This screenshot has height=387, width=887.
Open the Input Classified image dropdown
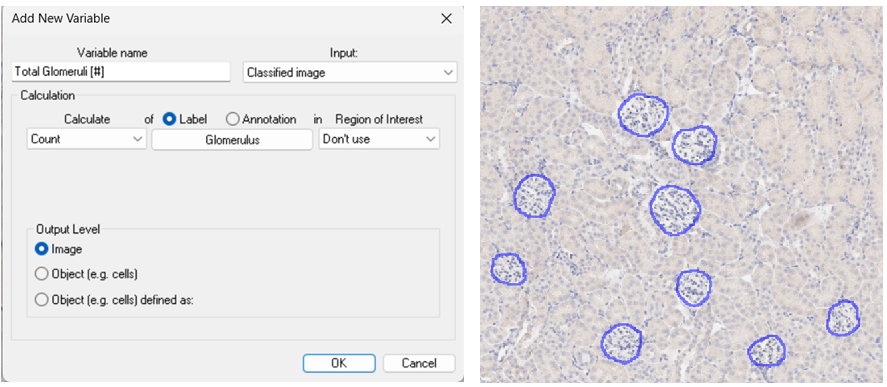coord(350,72)
